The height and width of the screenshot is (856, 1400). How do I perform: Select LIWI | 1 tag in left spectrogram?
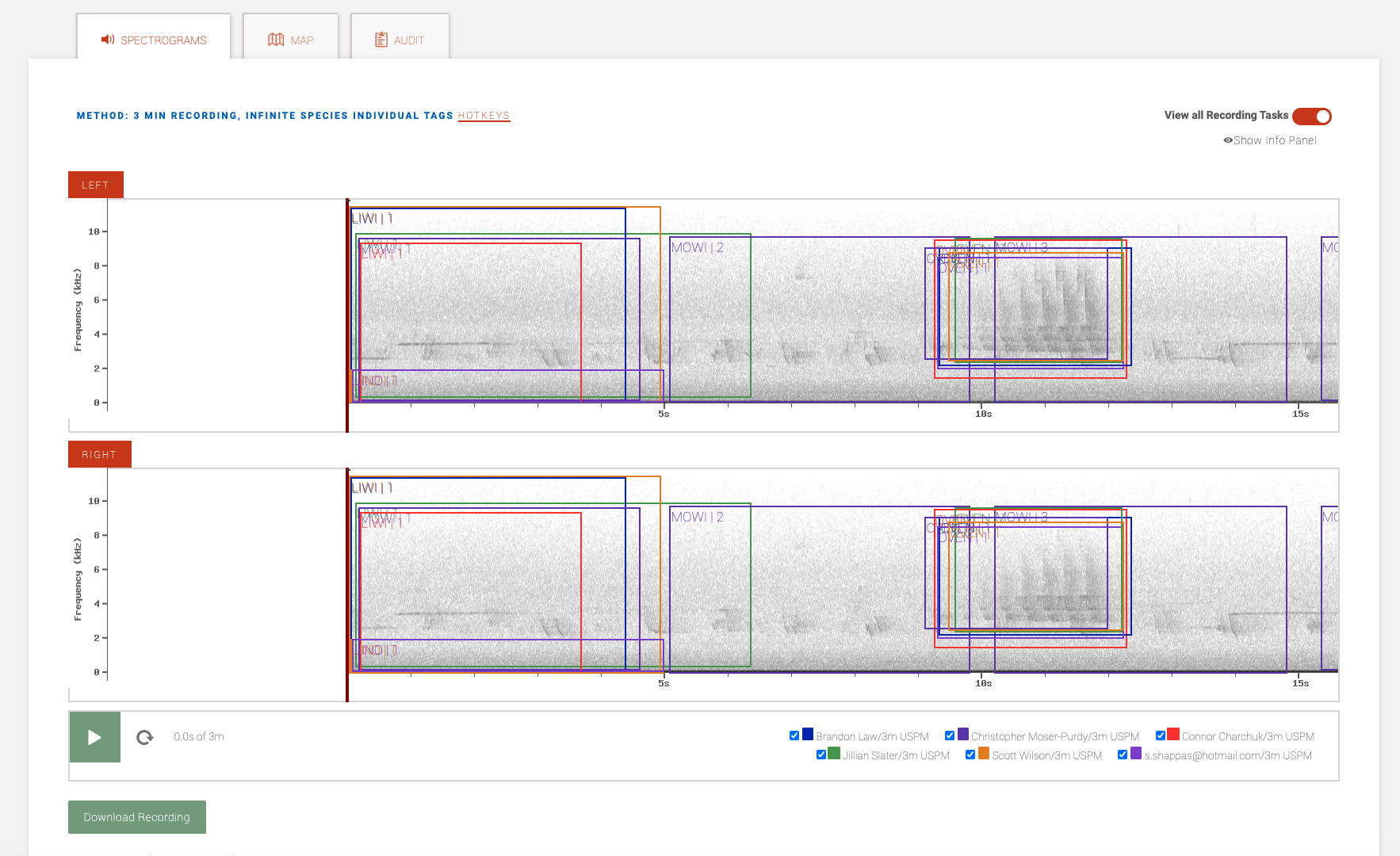(x=373, y=218)
